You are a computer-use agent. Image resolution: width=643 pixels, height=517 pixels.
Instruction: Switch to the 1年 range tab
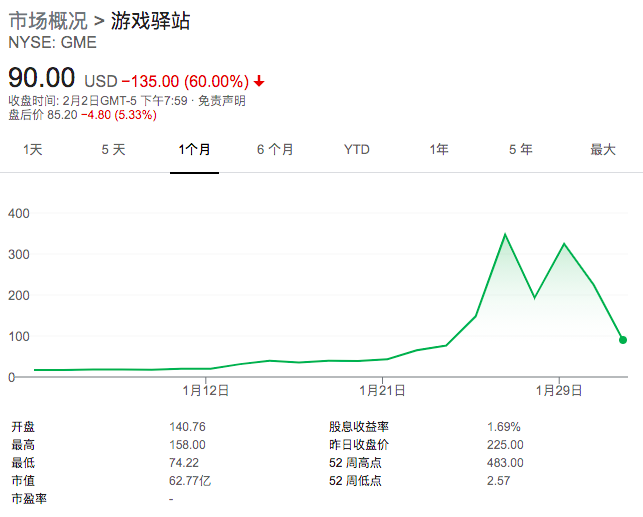439,150
